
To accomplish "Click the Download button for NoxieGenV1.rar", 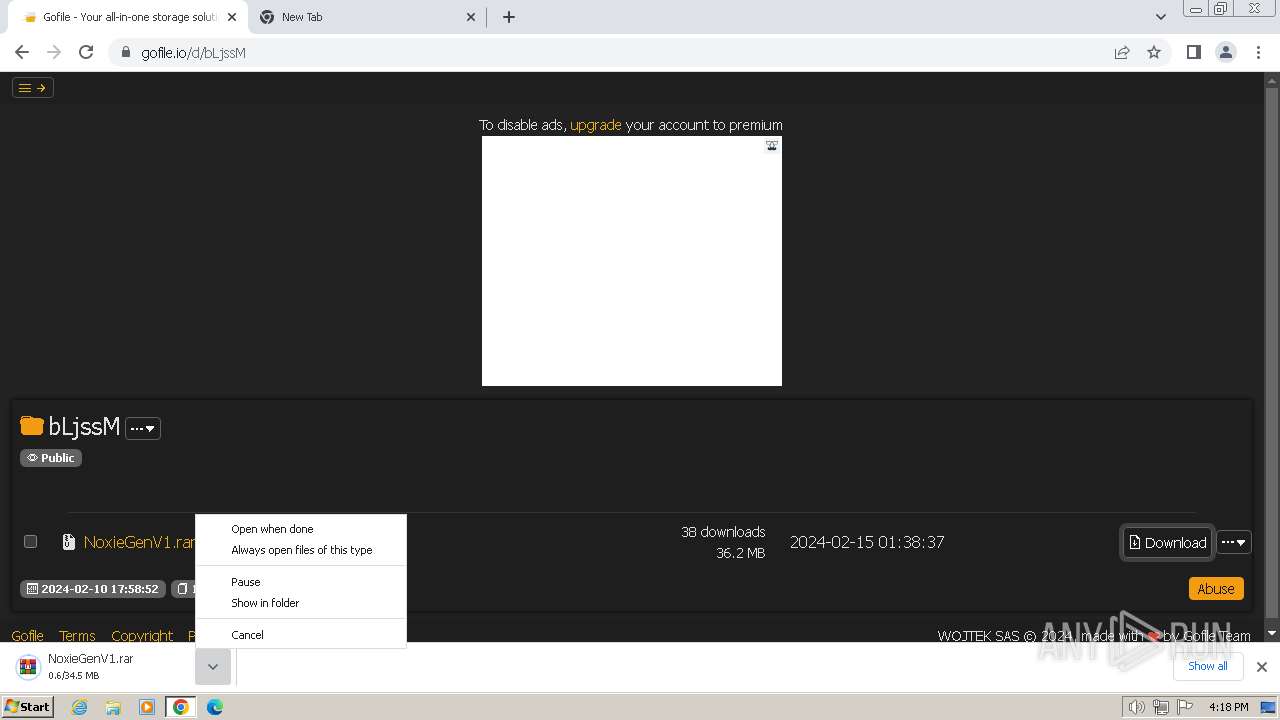I will [1167, 542].
